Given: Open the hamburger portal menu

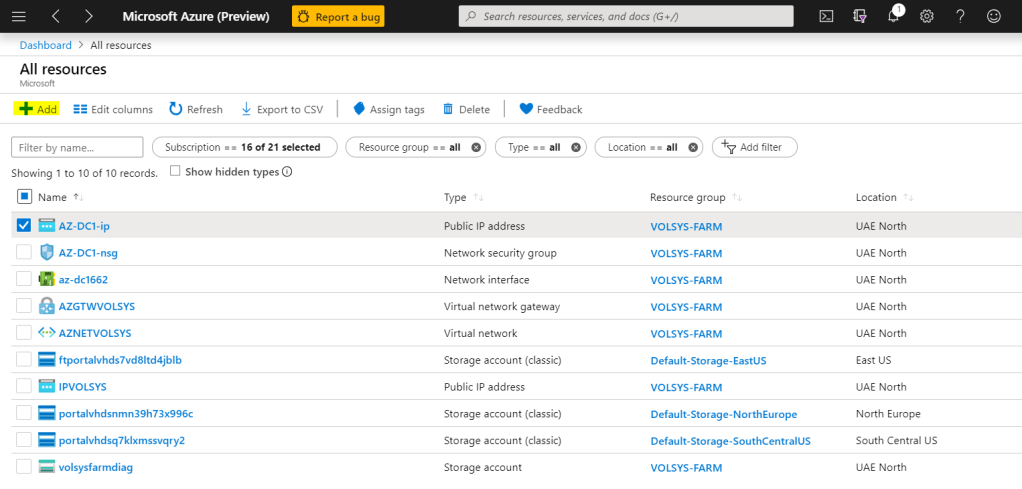Looking at the screenshot, I should coord(19,16).
